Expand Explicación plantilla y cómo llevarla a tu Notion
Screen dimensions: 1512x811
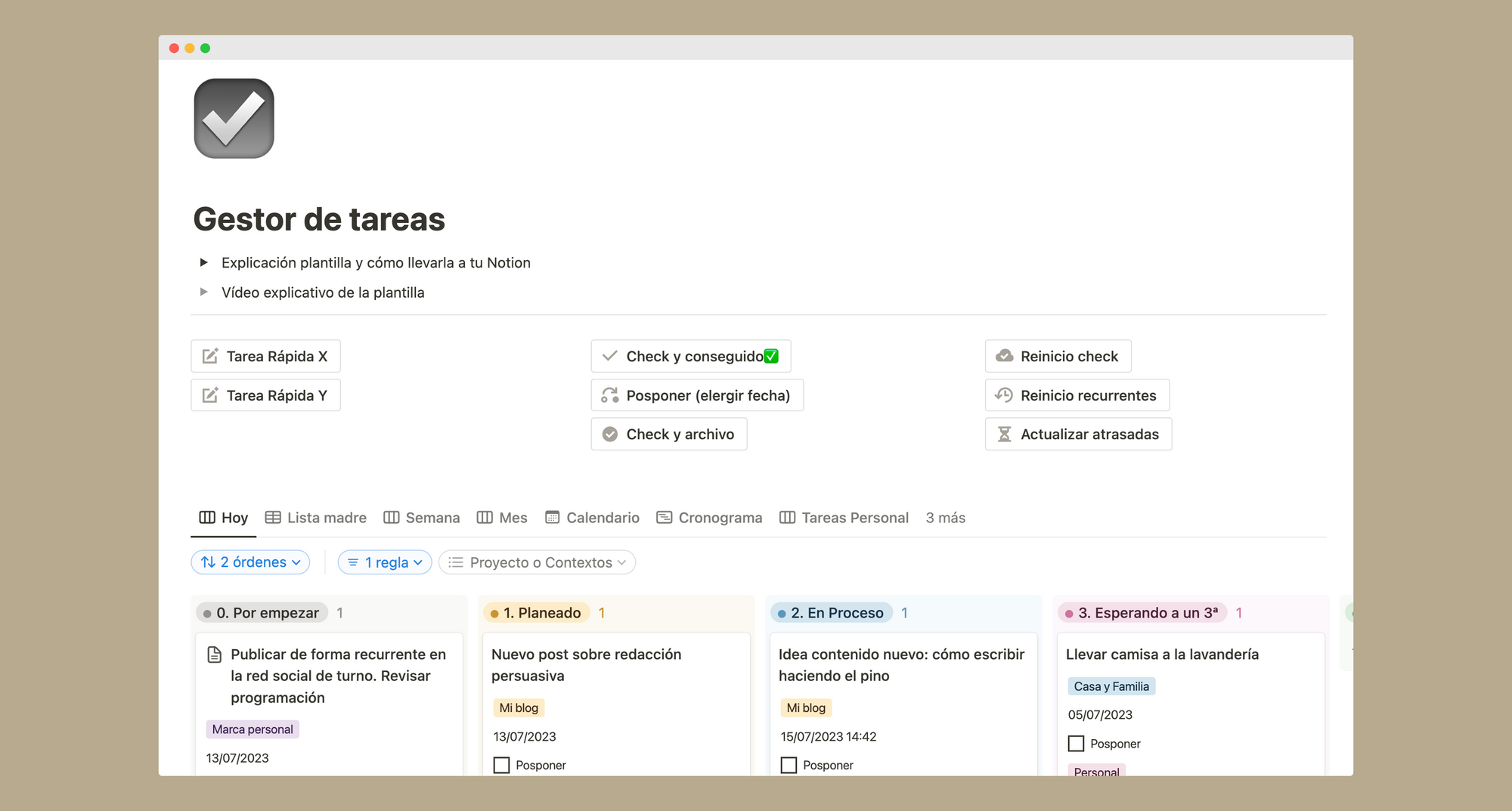203,262
